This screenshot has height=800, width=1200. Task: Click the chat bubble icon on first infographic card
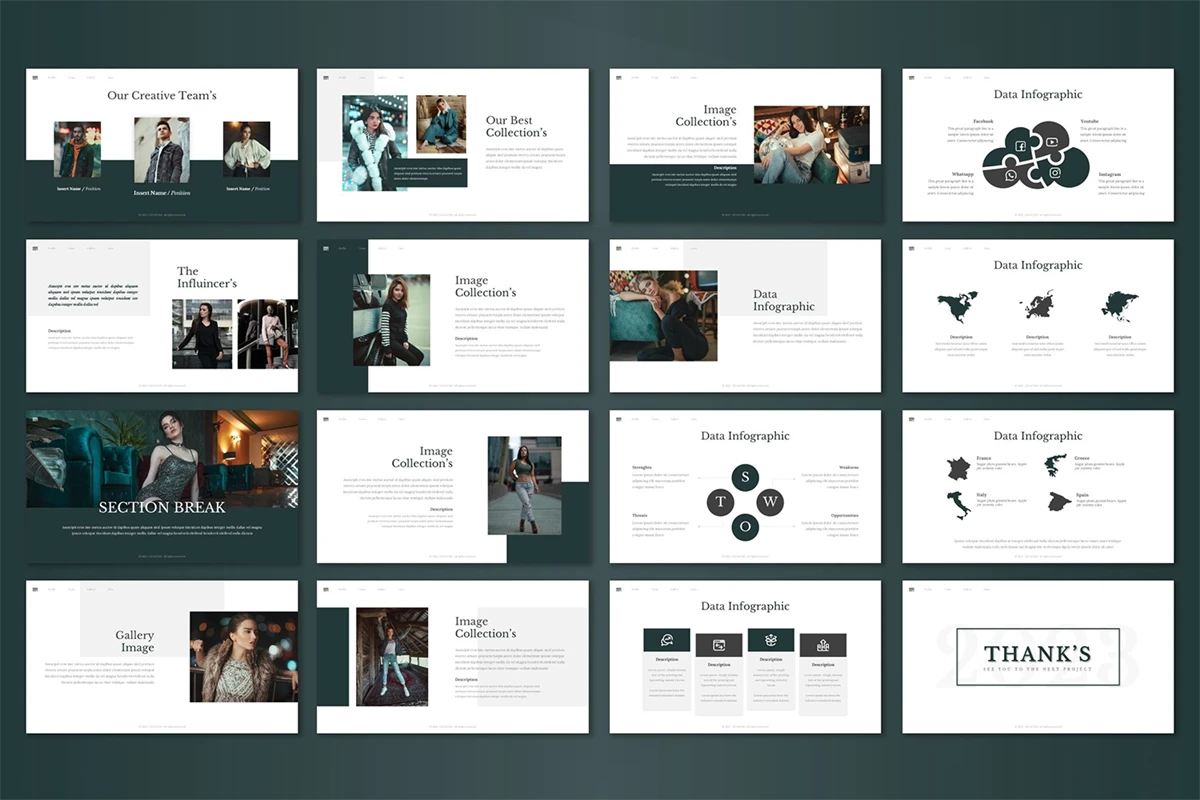tap(666, 641)
